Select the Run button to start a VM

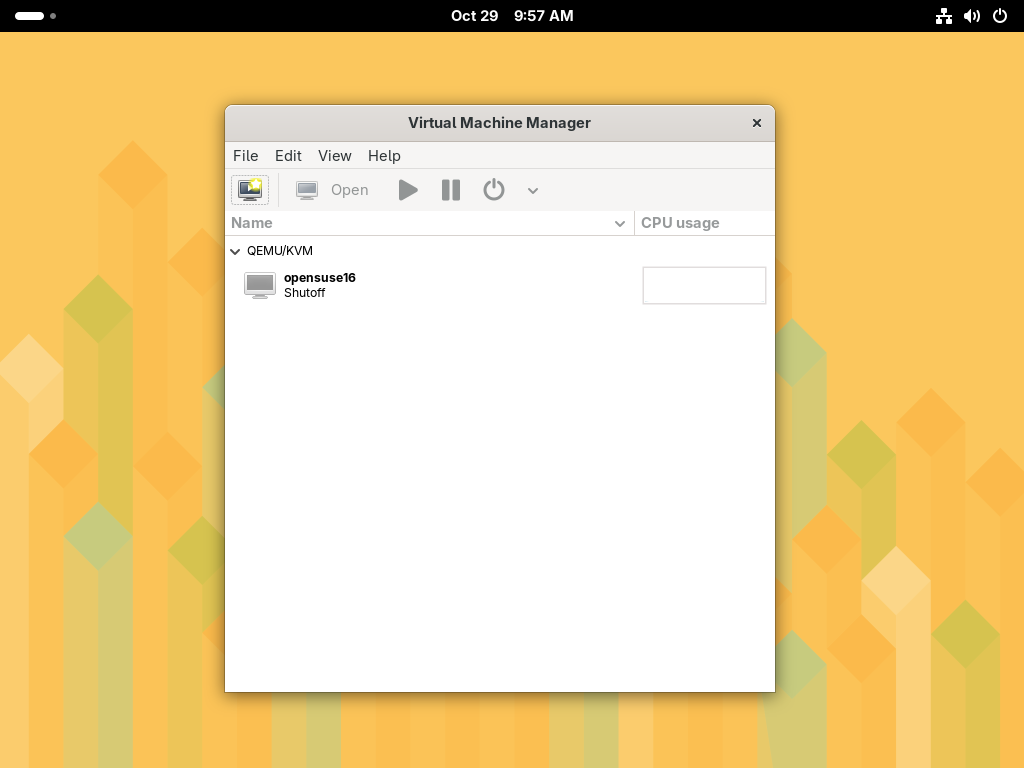tap(408, 190)
